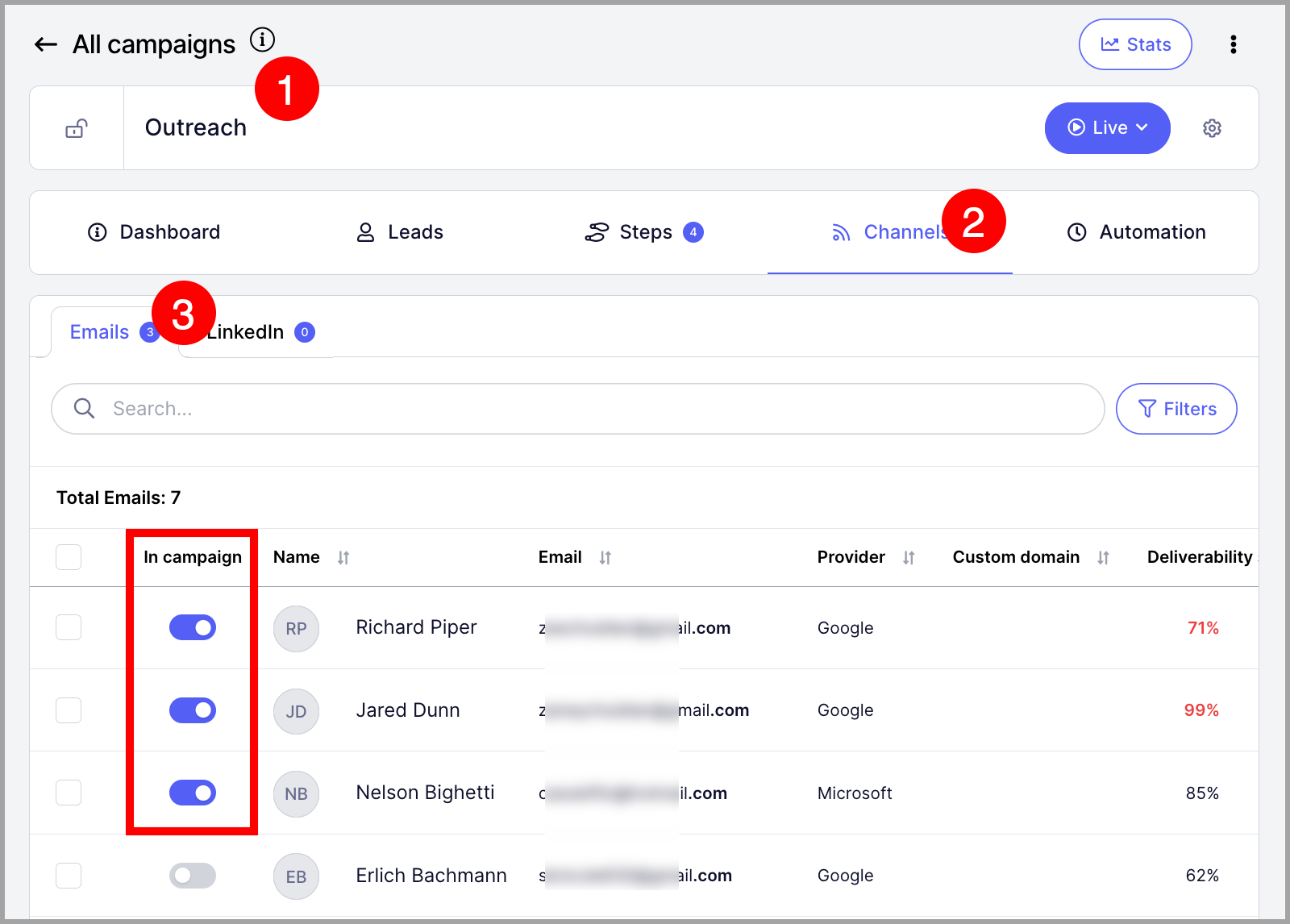
Task: Open the three-dot more options menu
Action: pyautogui.click(x=1233, y=44)
